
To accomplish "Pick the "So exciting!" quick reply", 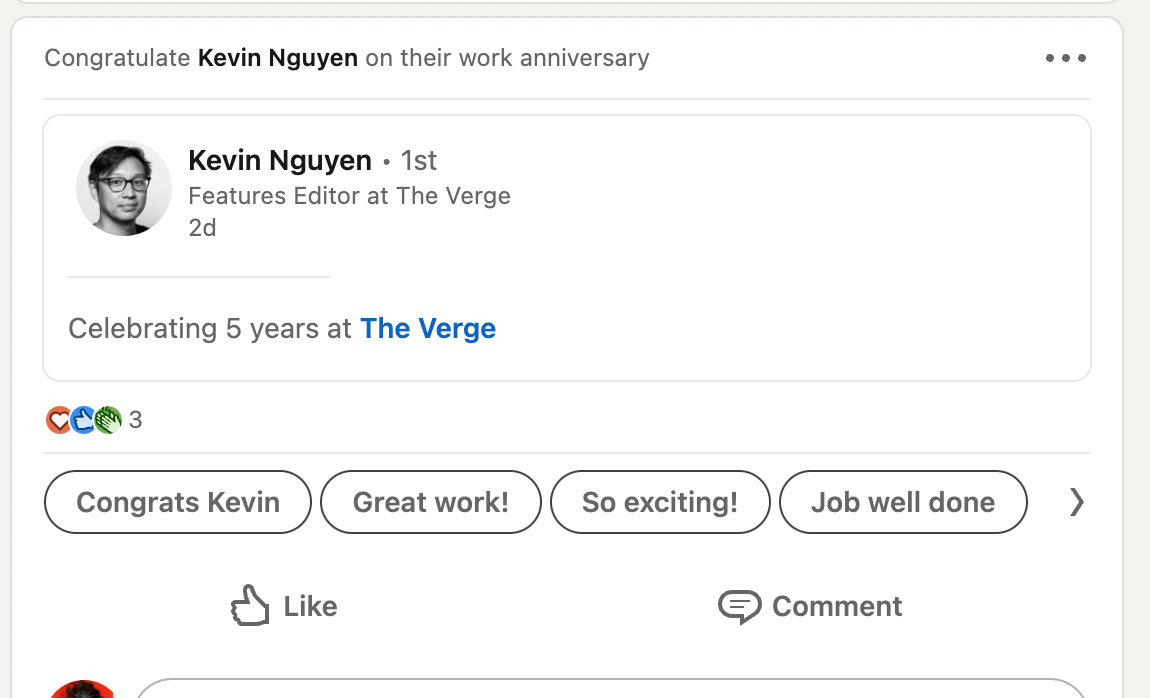I will click(x=660, y=502).
